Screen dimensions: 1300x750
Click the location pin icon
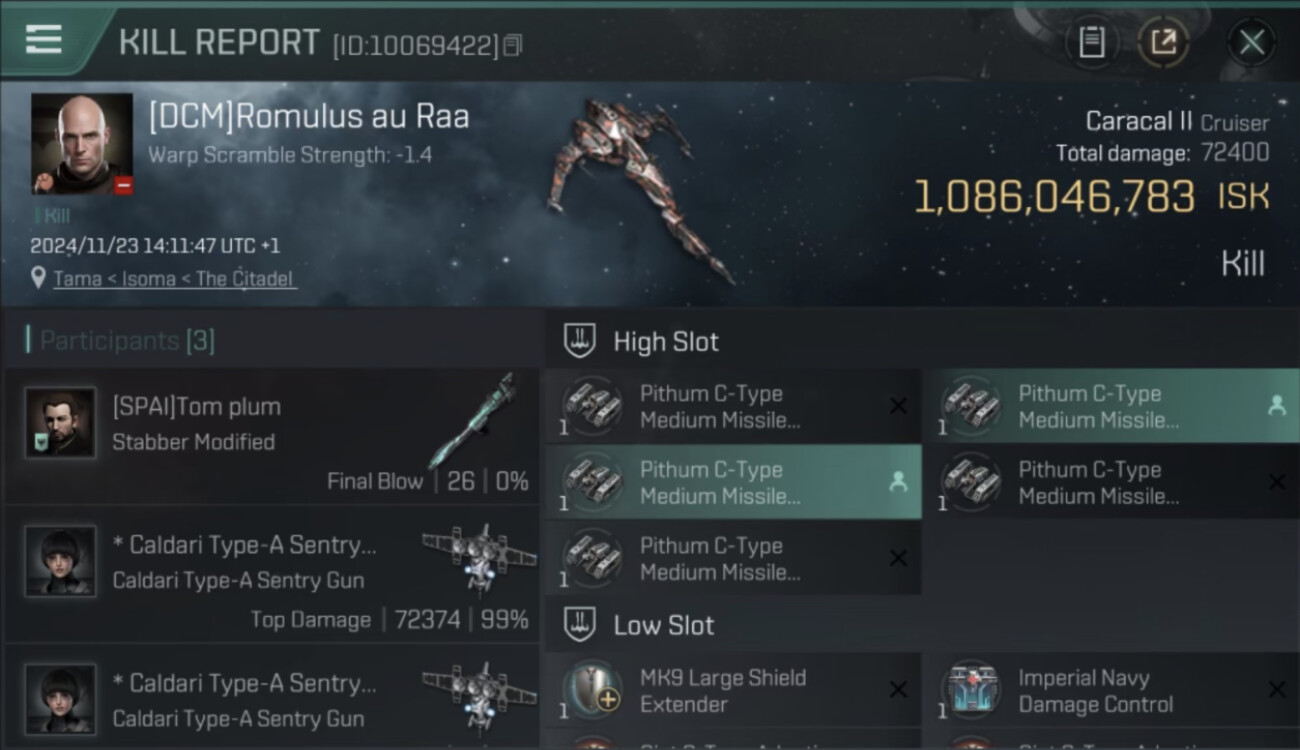(x=38, y=278)
